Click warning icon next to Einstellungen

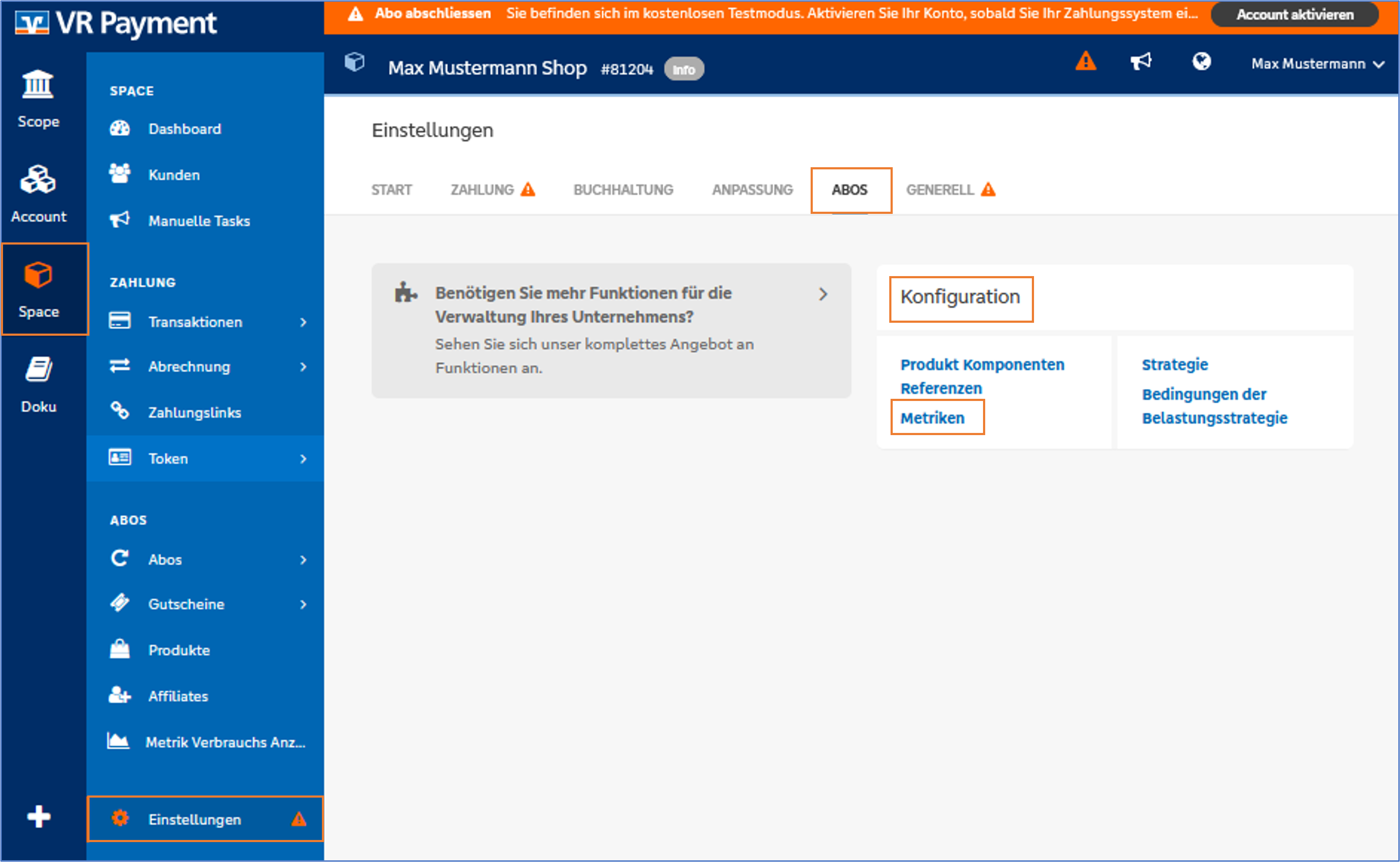[x=299, y=819]
